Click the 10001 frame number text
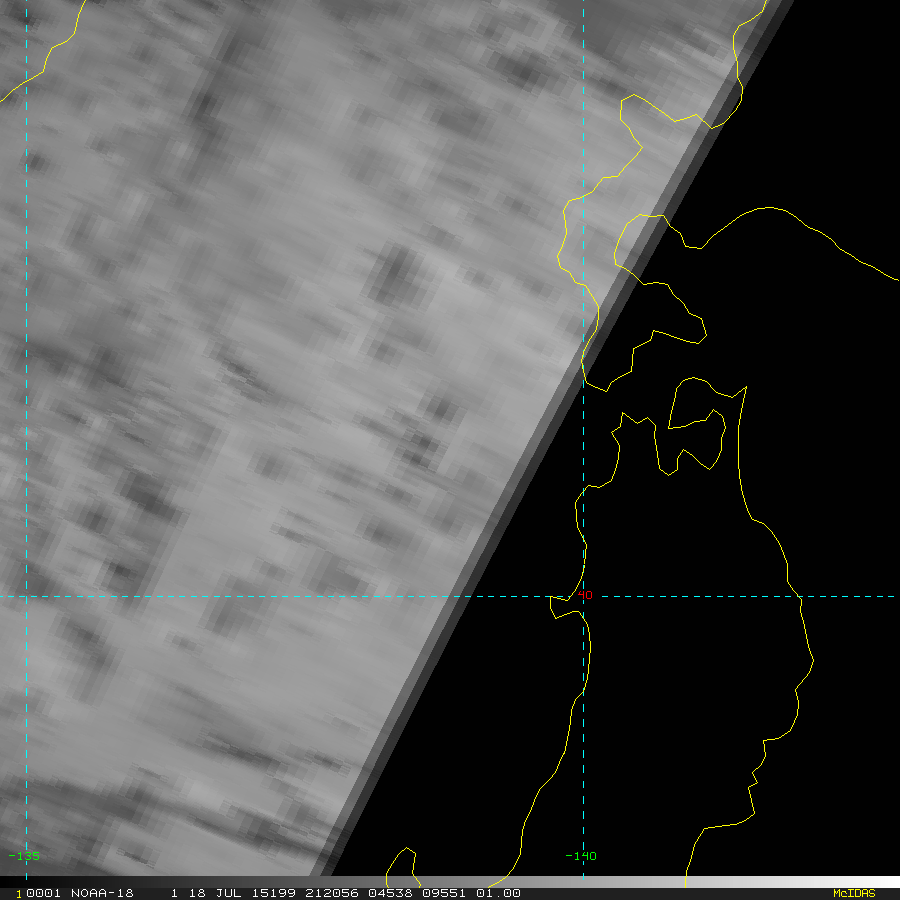The height and width of the screenshot is (900, 900). point(37,893)
